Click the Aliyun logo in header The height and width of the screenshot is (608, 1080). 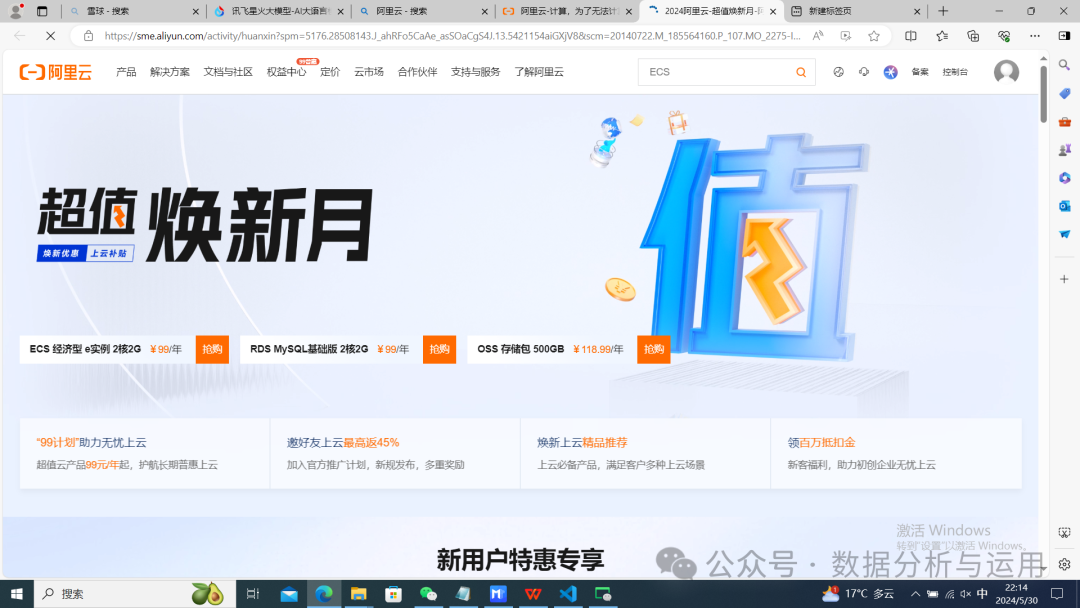tap(55, 72)
